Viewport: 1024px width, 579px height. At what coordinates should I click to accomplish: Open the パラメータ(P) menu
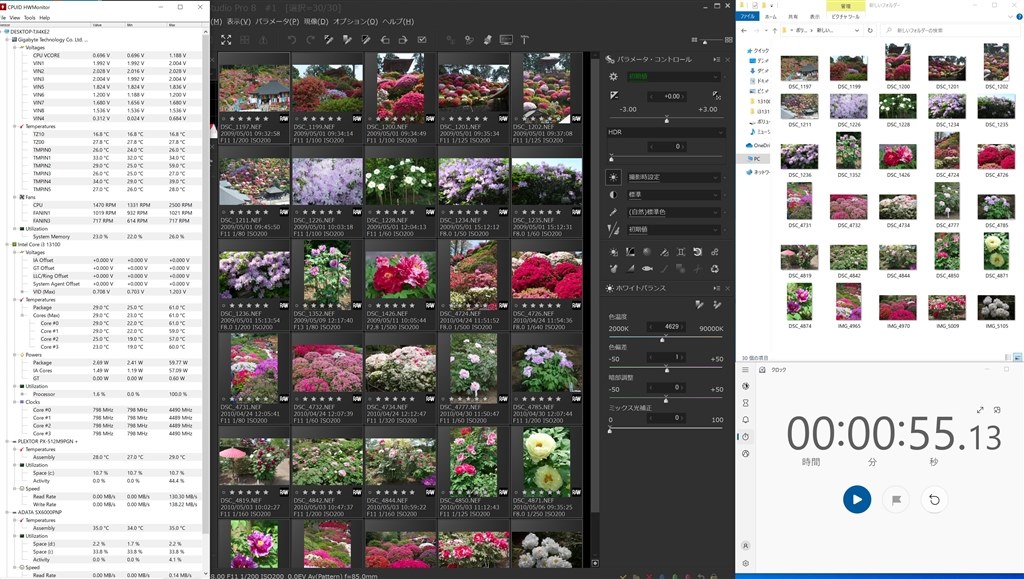pyautogui.click(x=275, y=21)
